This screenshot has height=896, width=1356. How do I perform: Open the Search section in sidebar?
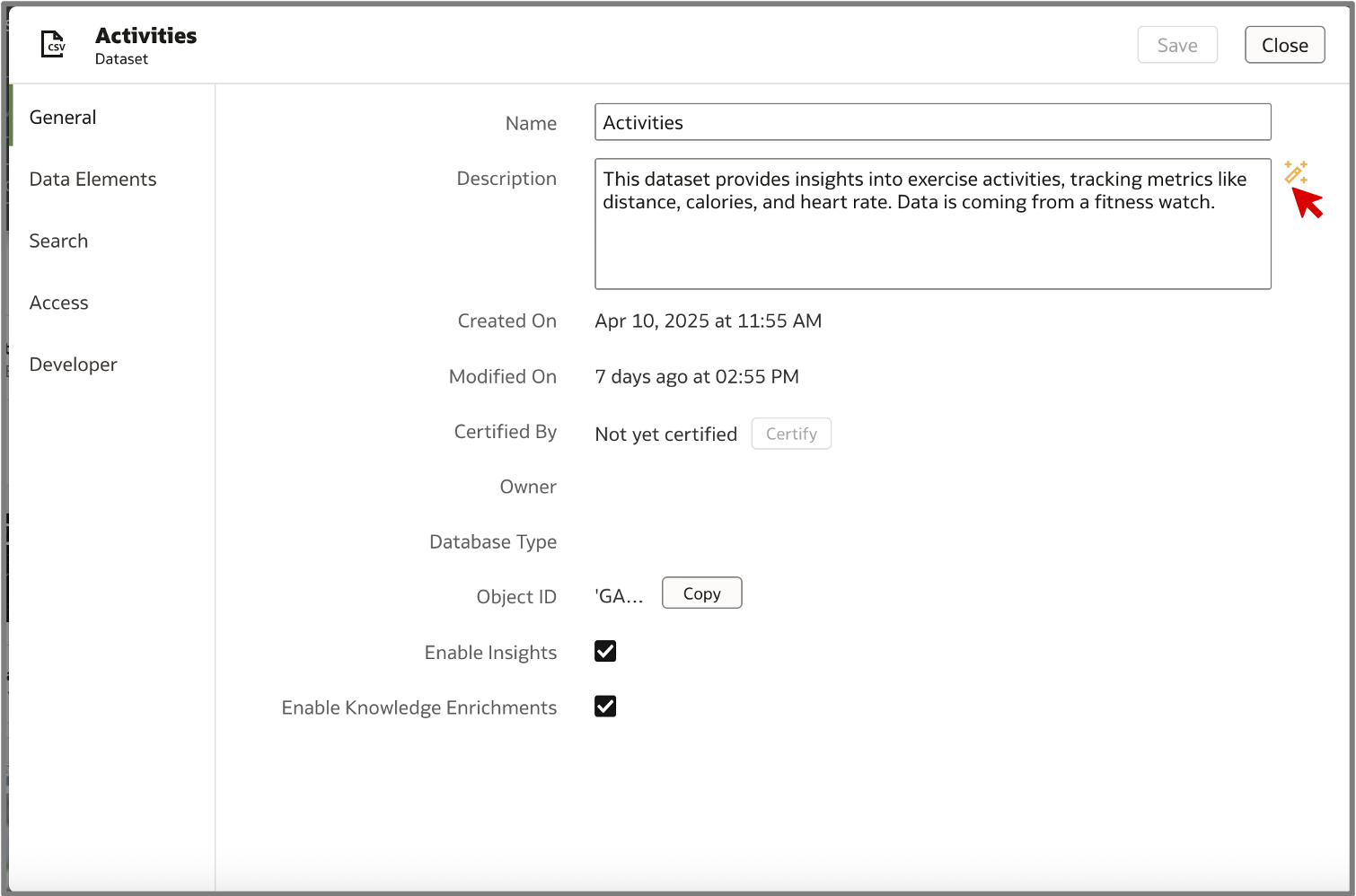pos(58,241)
